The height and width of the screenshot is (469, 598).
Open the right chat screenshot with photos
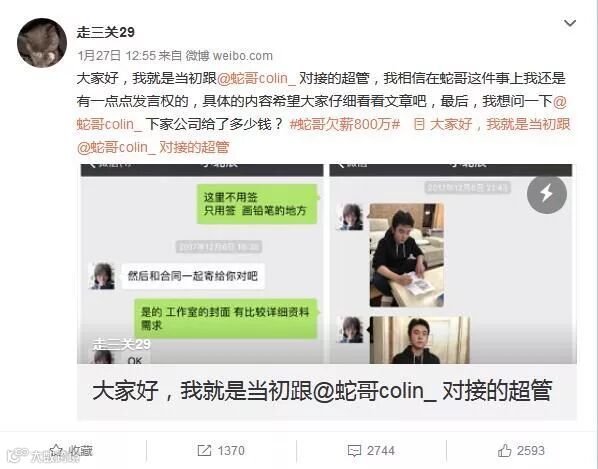[451, 264]
